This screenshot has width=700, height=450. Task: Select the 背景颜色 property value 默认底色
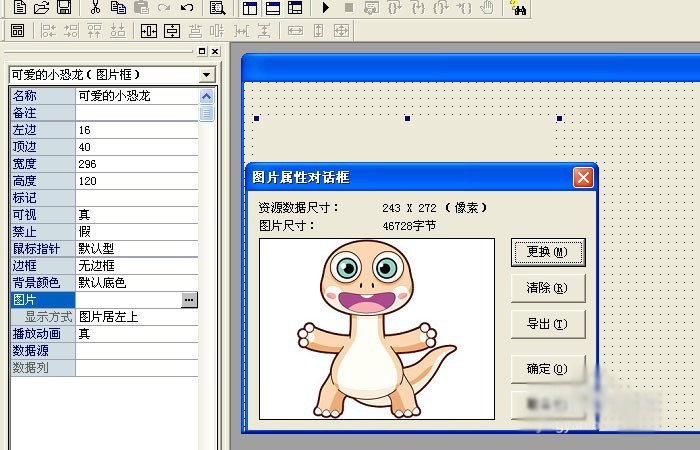pos(137,283)
